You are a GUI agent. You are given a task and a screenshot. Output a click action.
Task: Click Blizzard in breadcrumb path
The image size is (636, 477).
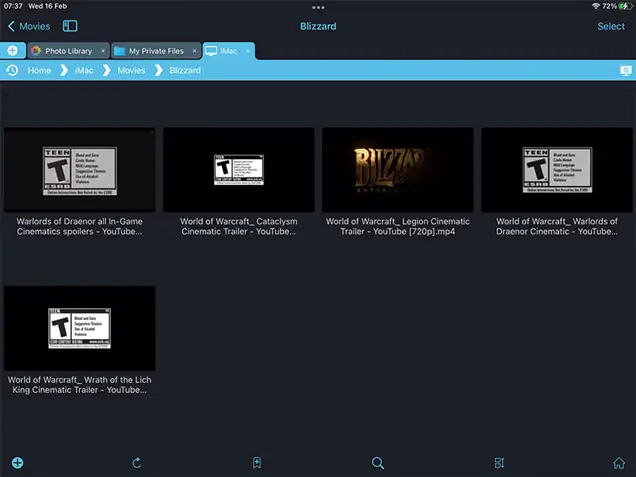[x=185, y=71]
